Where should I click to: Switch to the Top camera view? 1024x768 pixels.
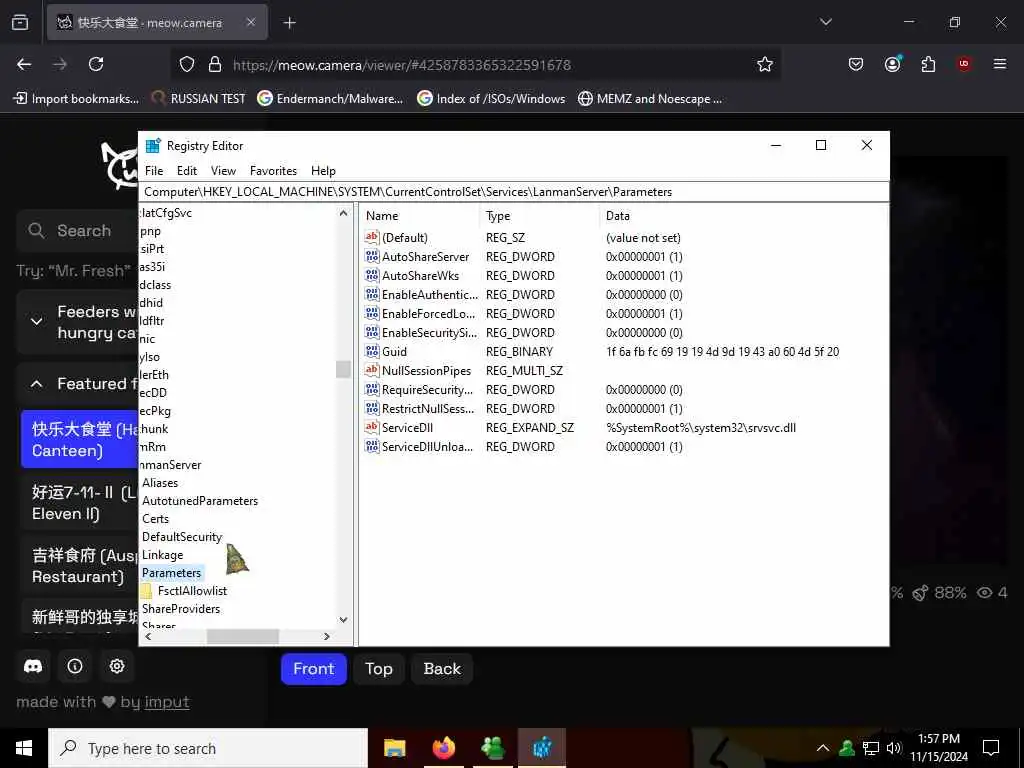click(x=379, y=669)
